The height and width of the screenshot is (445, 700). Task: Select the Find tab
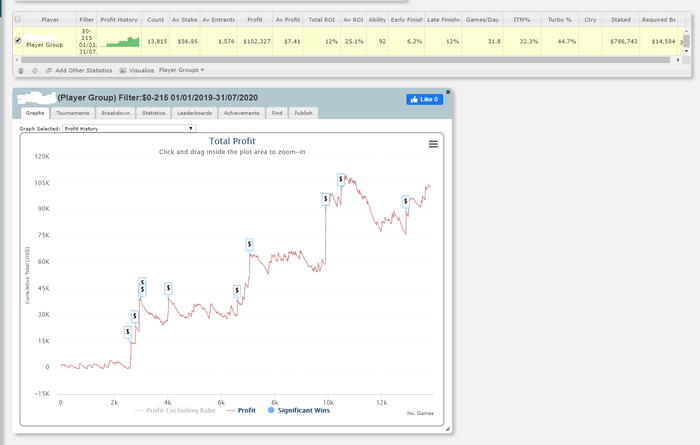[x=277, y=113]
